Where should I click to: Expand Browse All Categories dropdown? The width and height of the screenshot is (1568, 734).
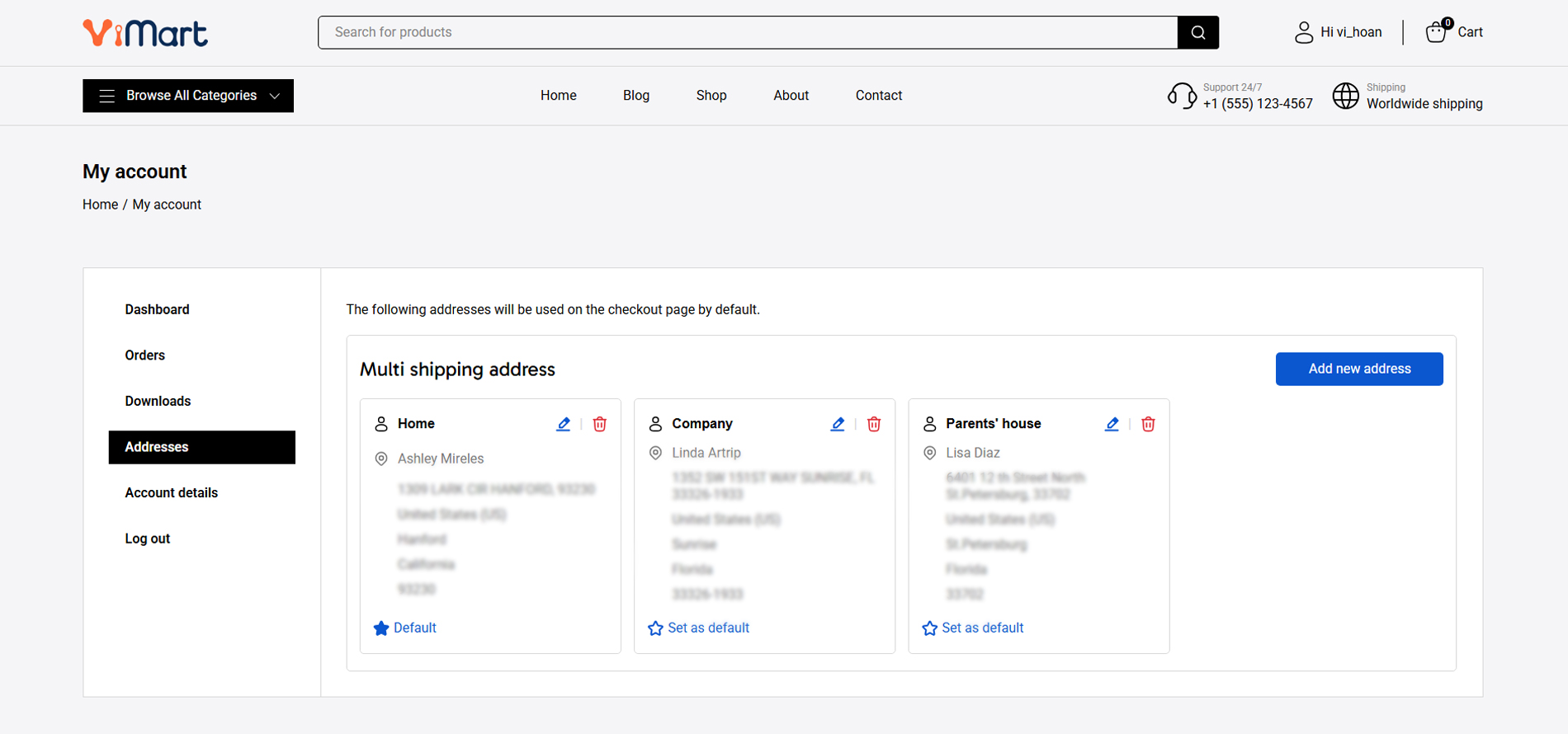pos(188,96)
